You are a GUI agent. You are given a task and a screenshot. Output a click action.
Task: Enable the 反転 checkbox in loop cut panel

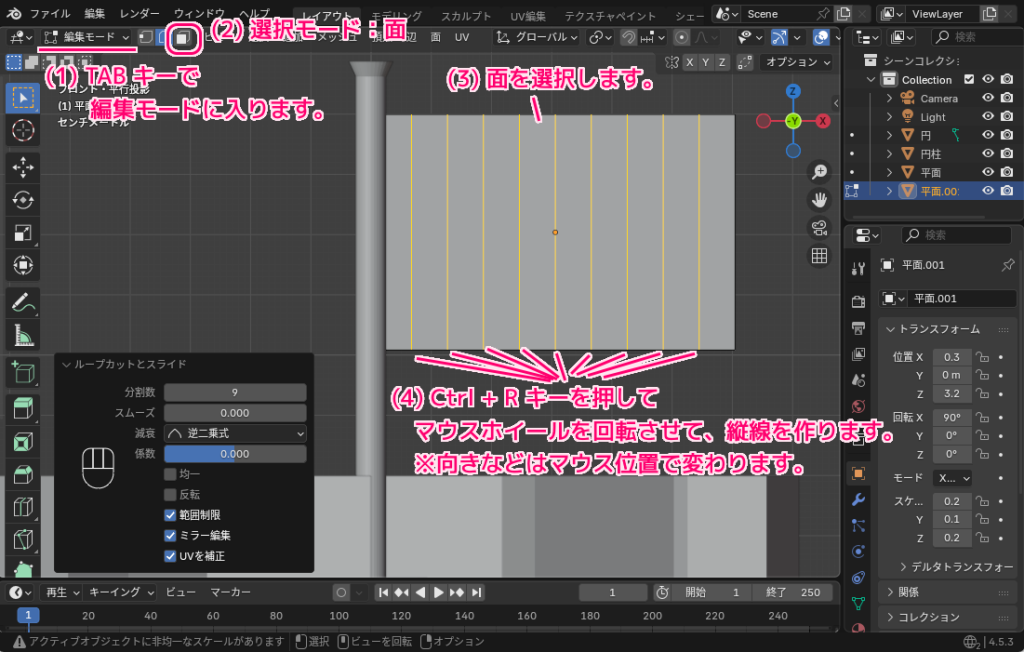170,493
